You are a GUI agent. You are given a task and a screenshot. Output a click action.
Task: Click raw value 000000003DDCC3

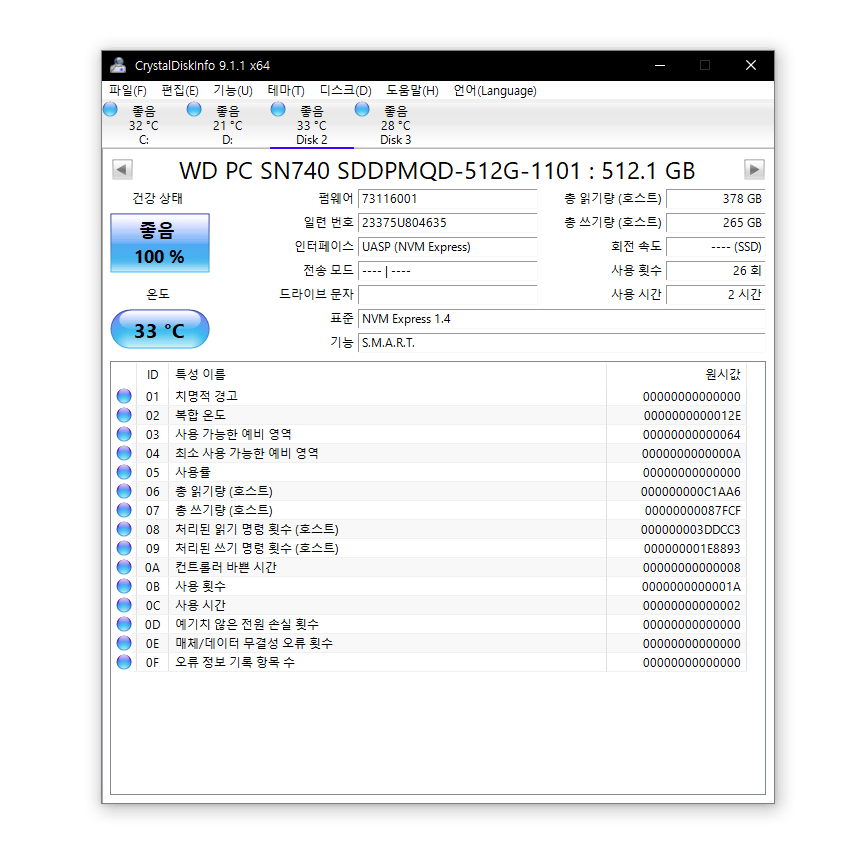691,530
